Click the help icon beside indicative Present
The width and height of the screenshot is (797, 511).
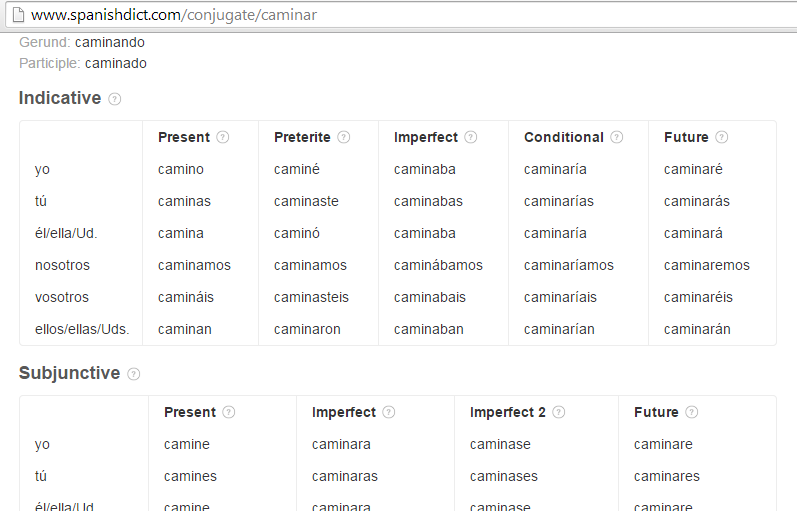[223, 138]
